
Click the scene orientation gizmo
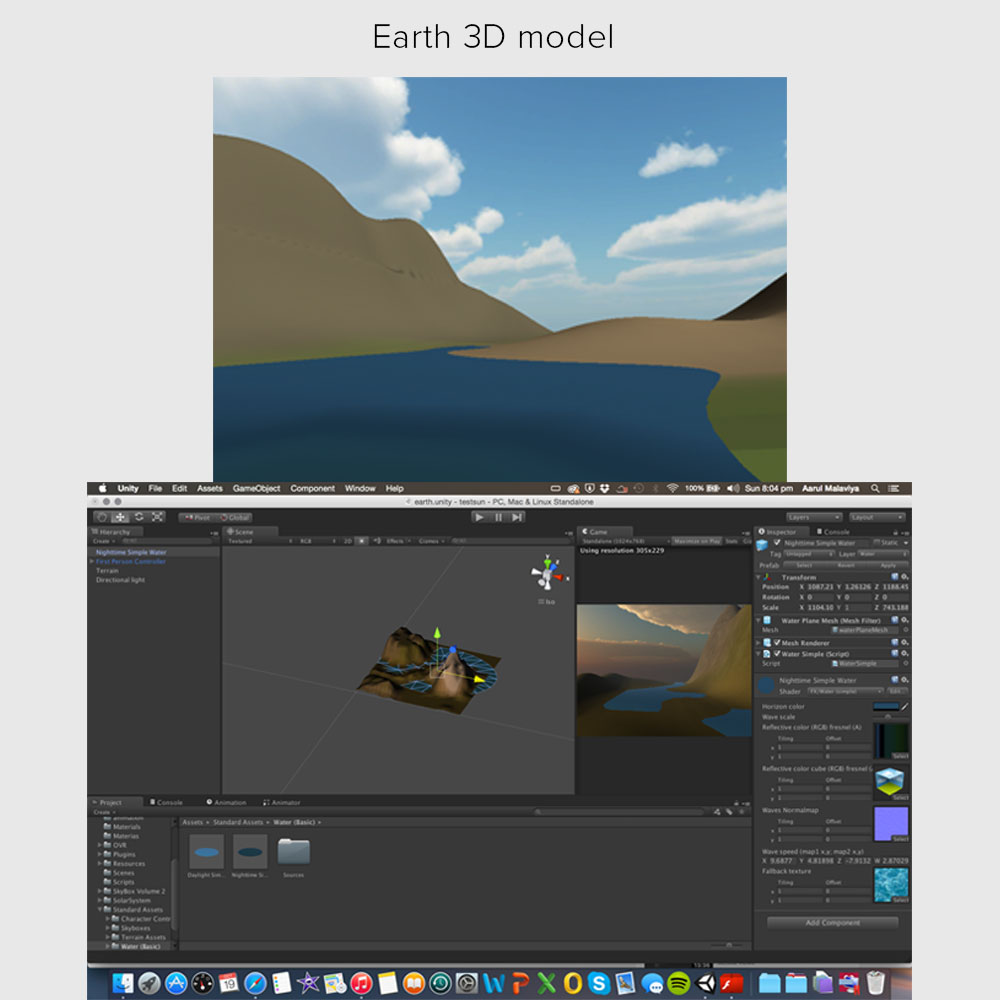547,575
